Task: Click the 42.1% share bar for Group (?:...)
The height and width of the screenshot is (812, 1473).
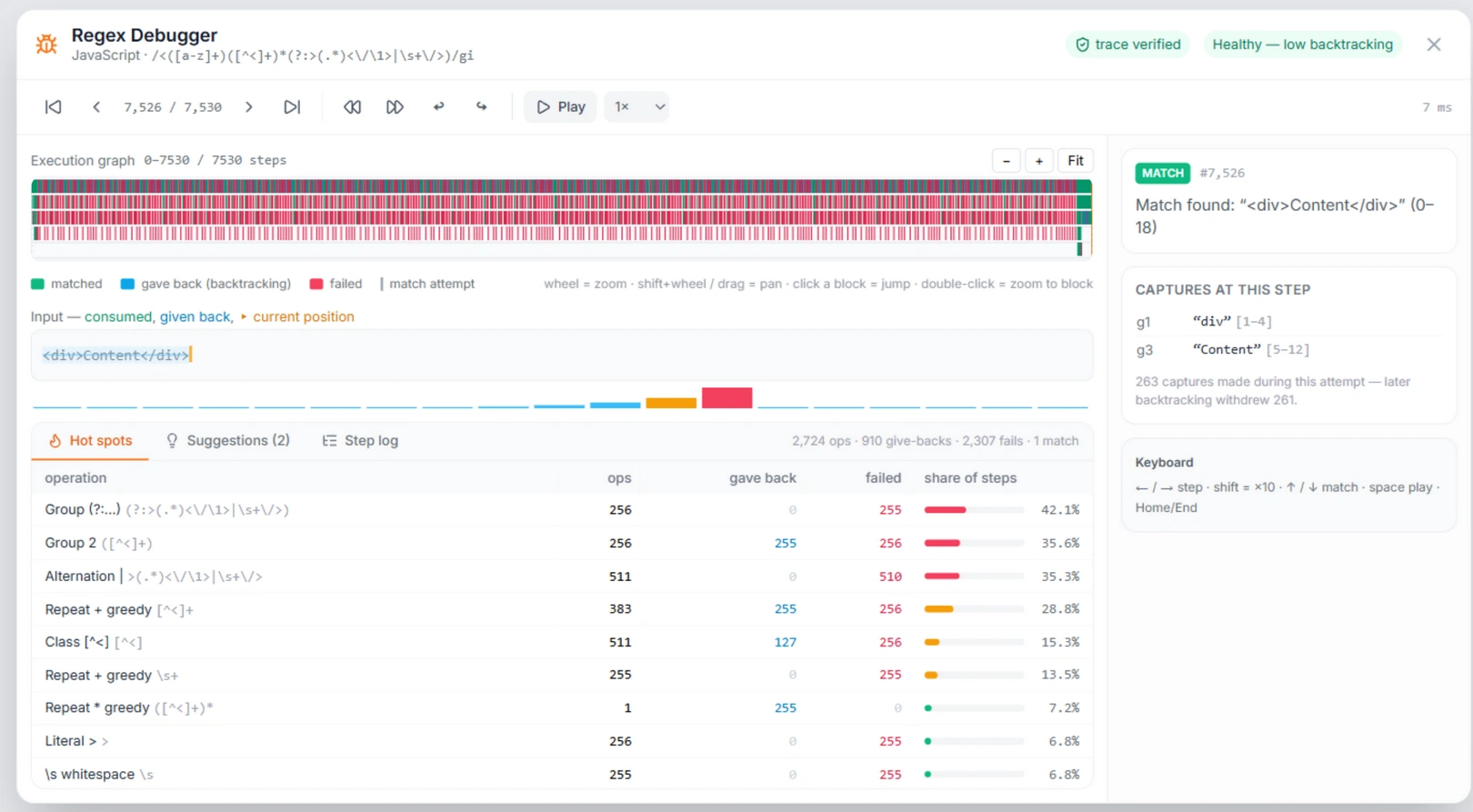Action: point(974,510)
